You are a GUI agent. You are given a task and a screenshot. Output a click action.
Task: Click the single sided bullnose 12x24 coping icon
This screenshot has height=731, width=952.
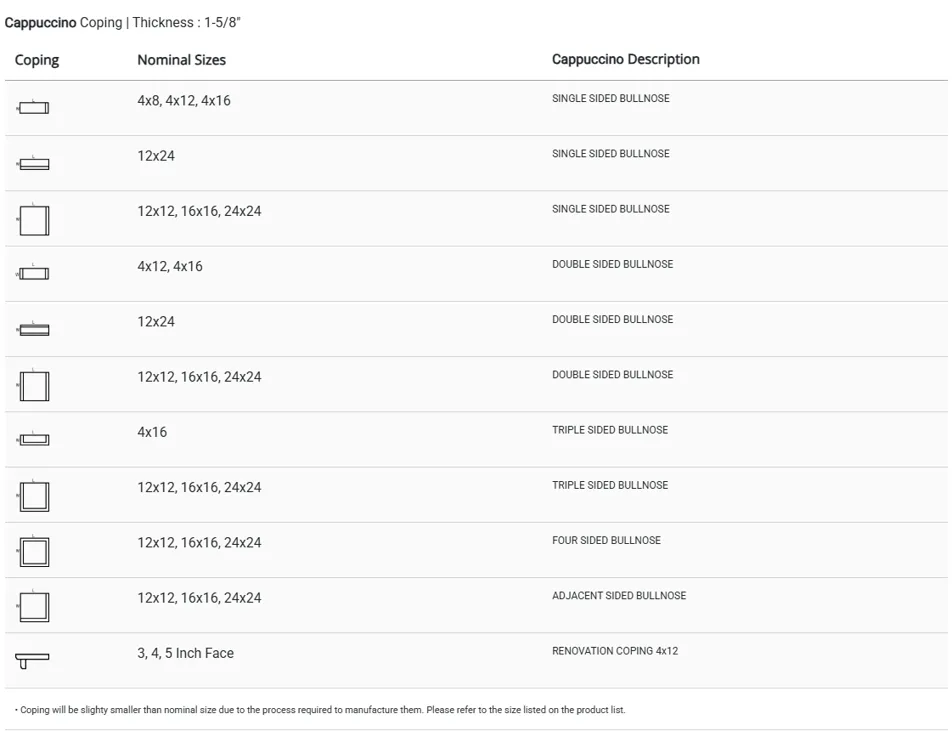point(33,163)
